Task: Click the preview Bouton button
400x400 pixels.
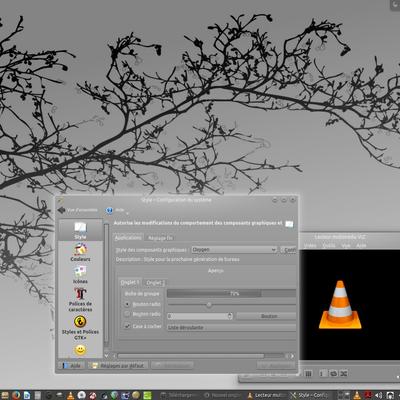Action: [x=266, y=316]
